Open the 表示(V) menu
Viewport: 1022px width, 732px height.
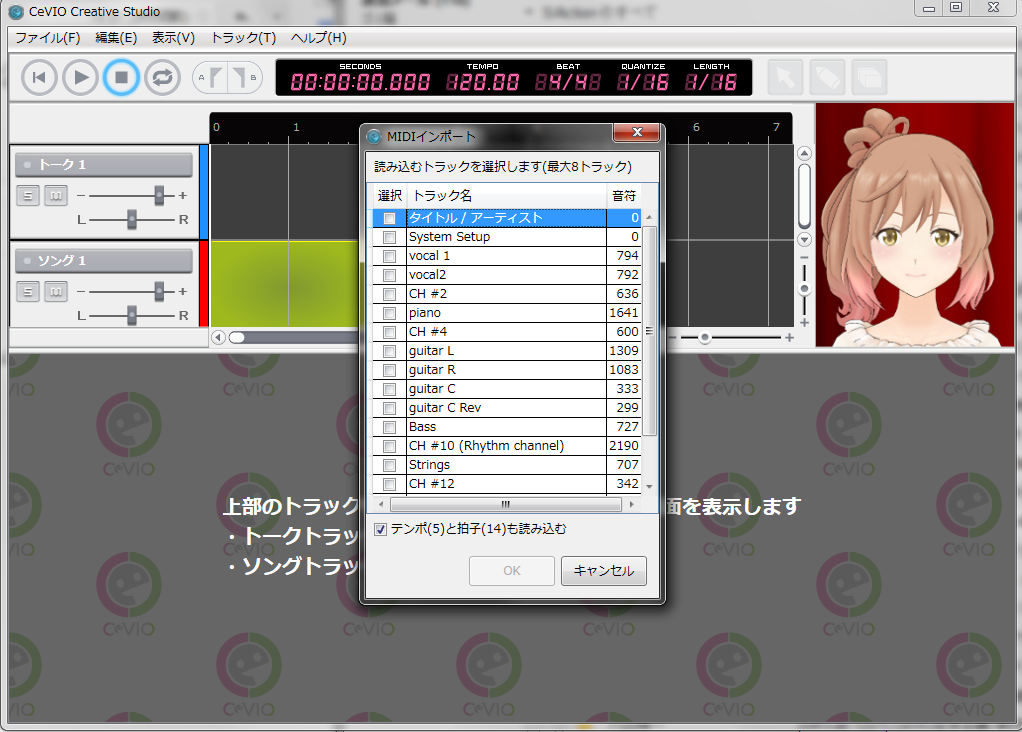point(173,38)
